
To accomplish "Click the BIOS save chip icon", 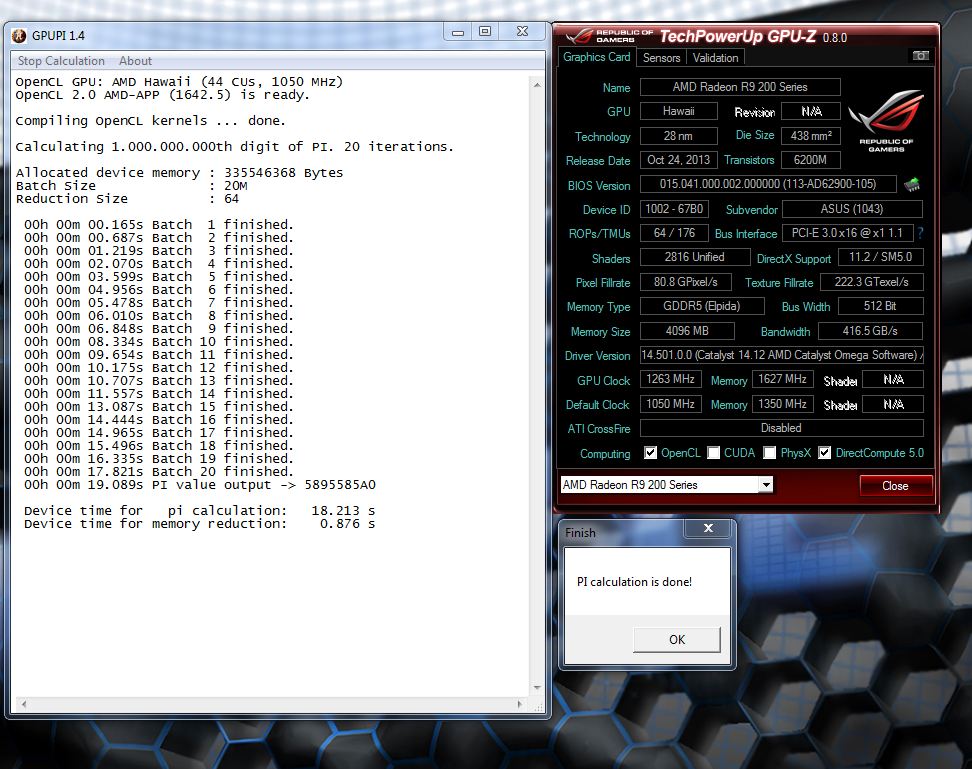I will click(912, 184).
